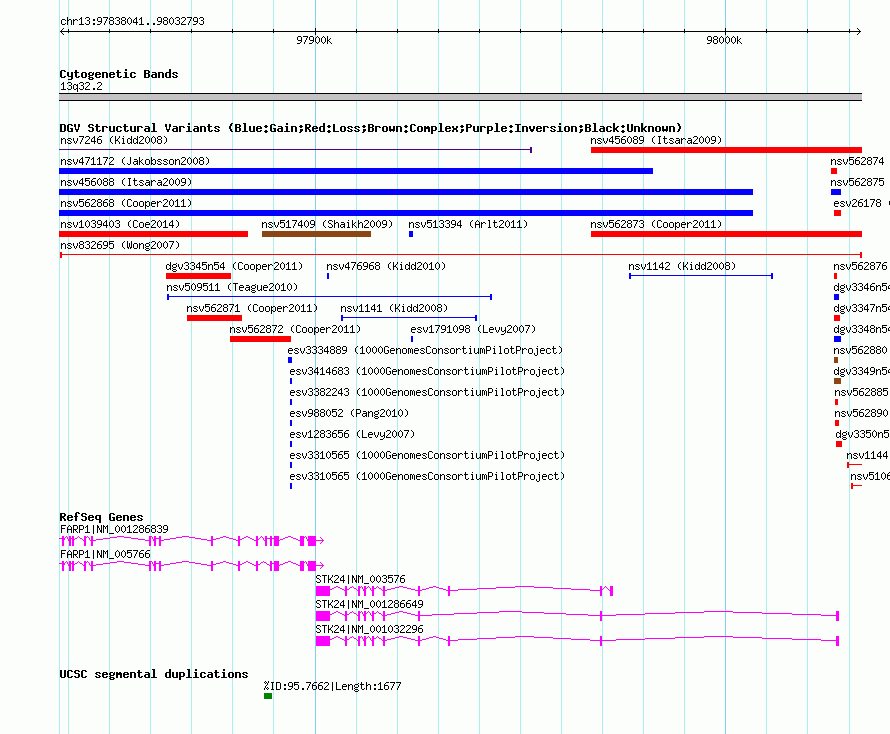Select the nsv509511 (Teague2010) label
This screenshot has width=890, height=734.
[x=232, y=287]
